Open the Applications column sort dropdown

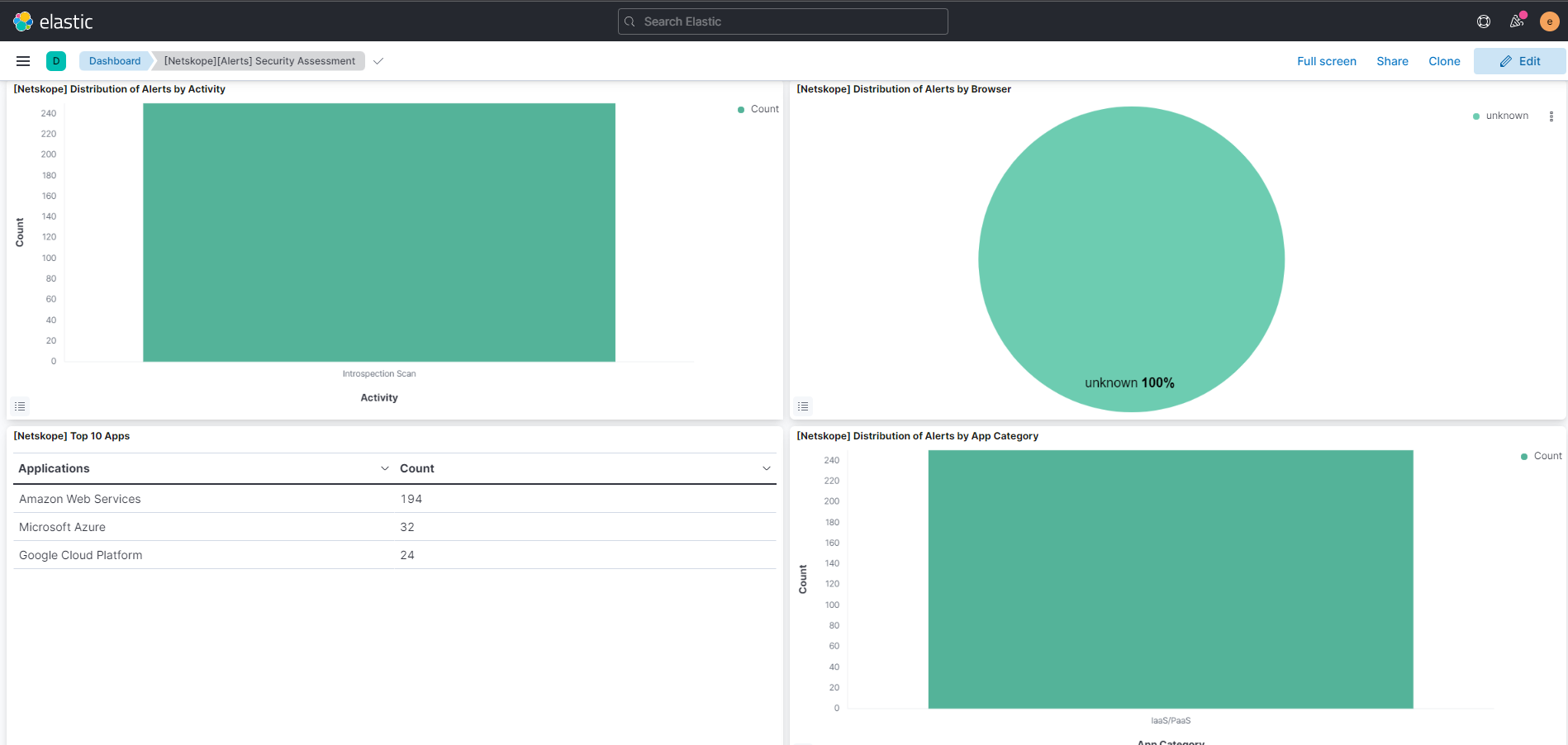384,467
